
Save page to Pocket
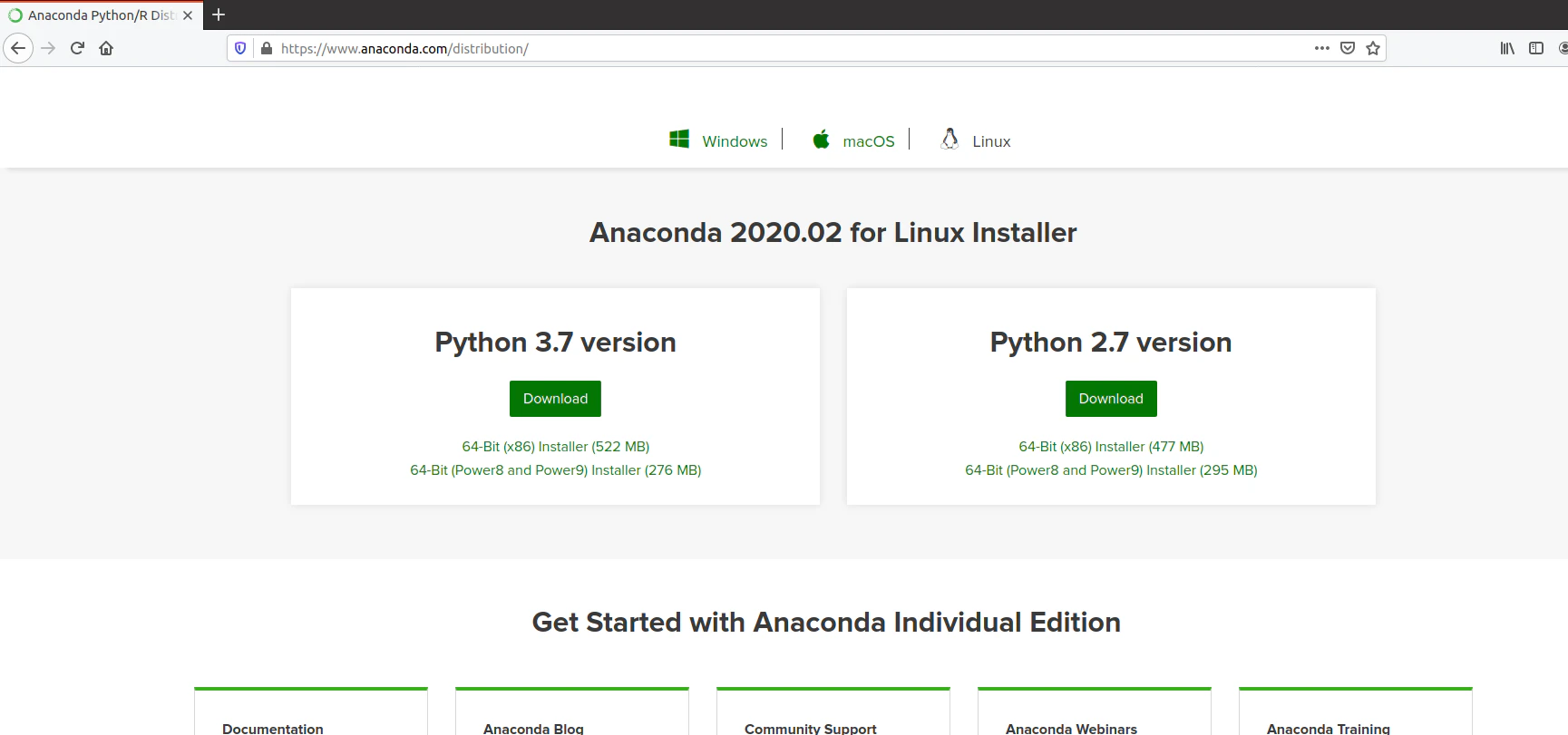point(1348,48)
